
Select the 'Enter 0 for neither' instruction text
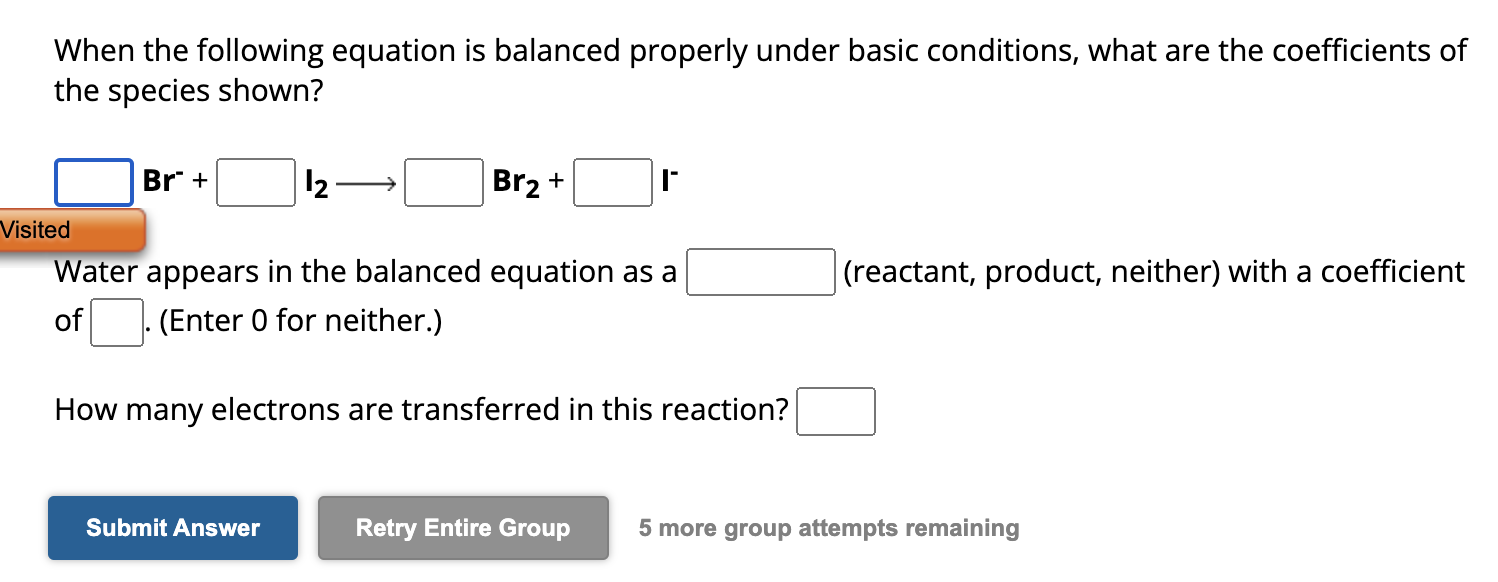(x=300, y=321)
